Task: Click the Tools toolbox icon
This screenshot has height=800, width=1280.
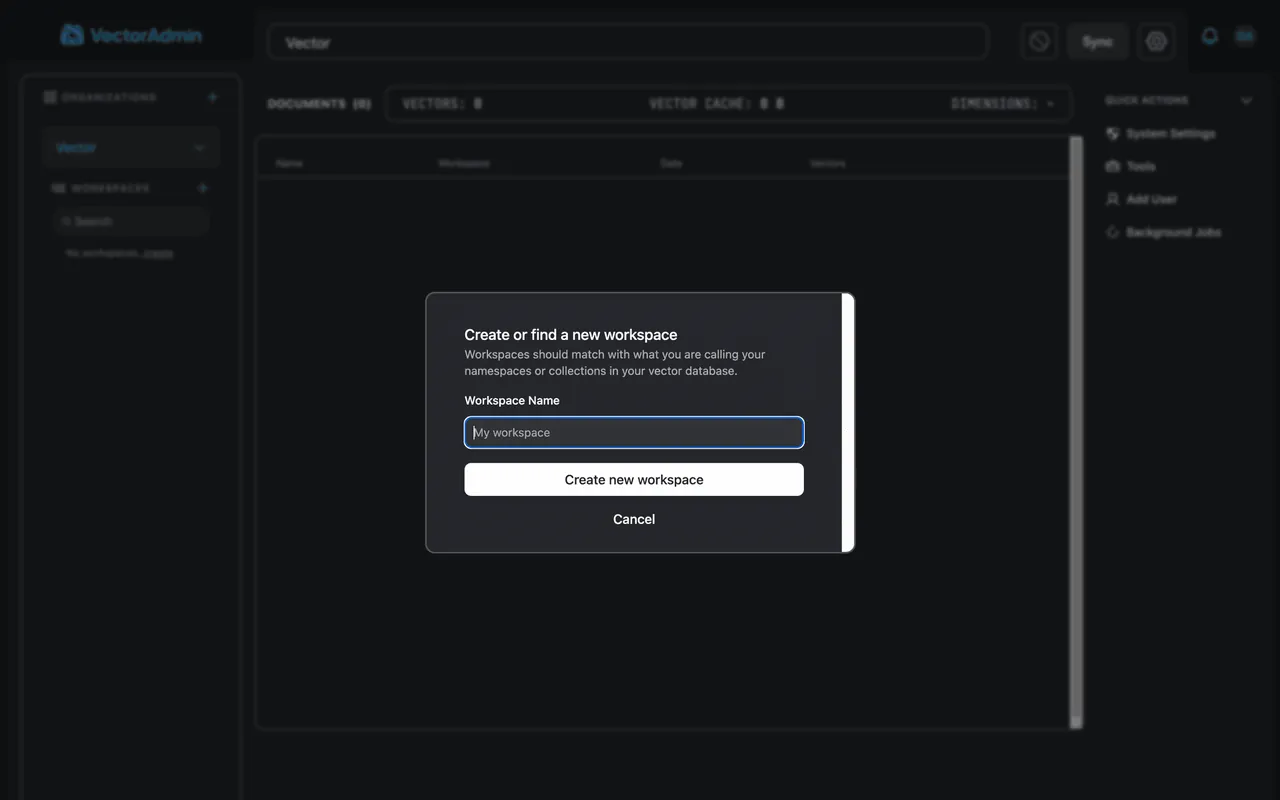Action: pyautogui.click(x=1112, y=166)
